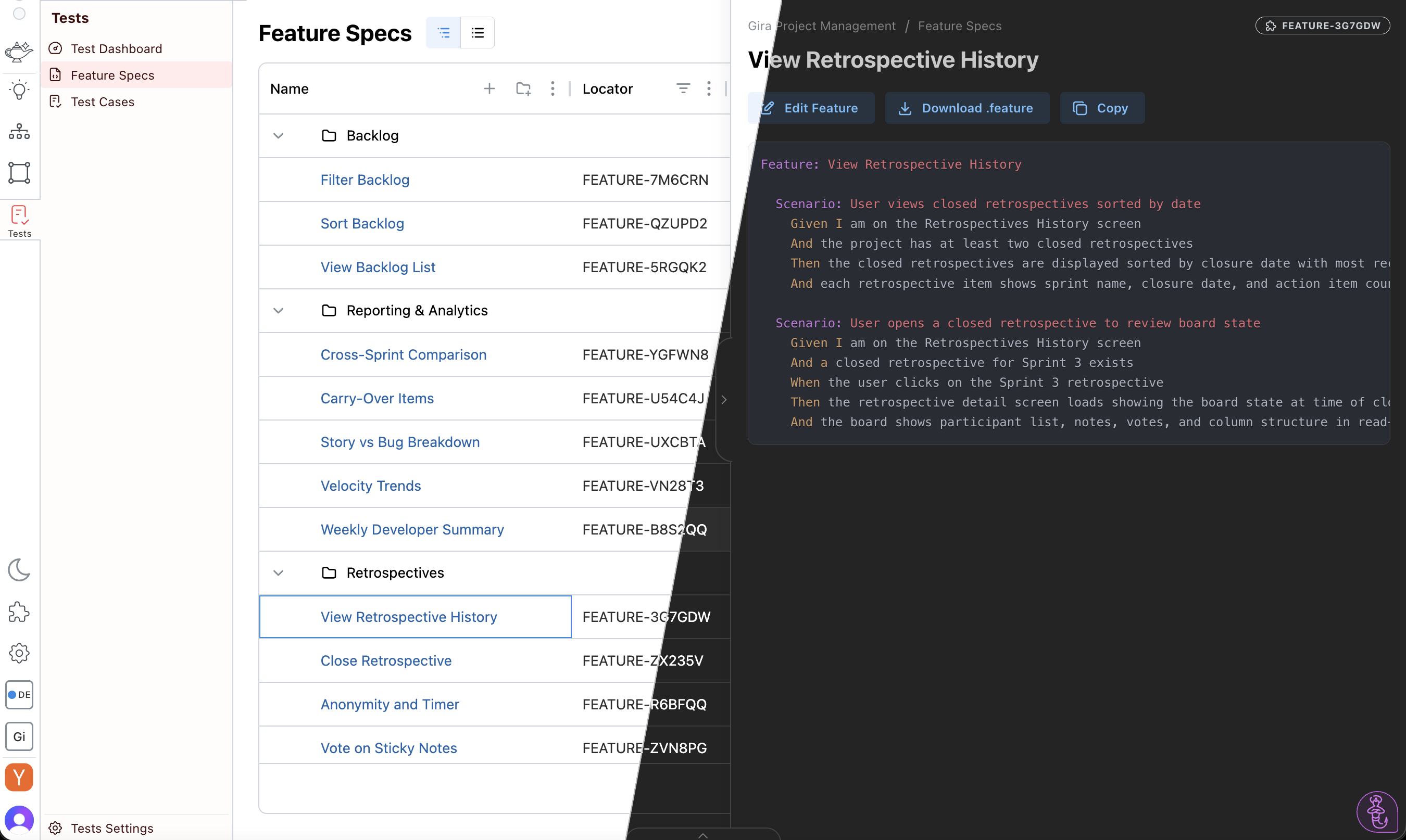
Task: Add new feature with plus icon
Action: [489, 89]
